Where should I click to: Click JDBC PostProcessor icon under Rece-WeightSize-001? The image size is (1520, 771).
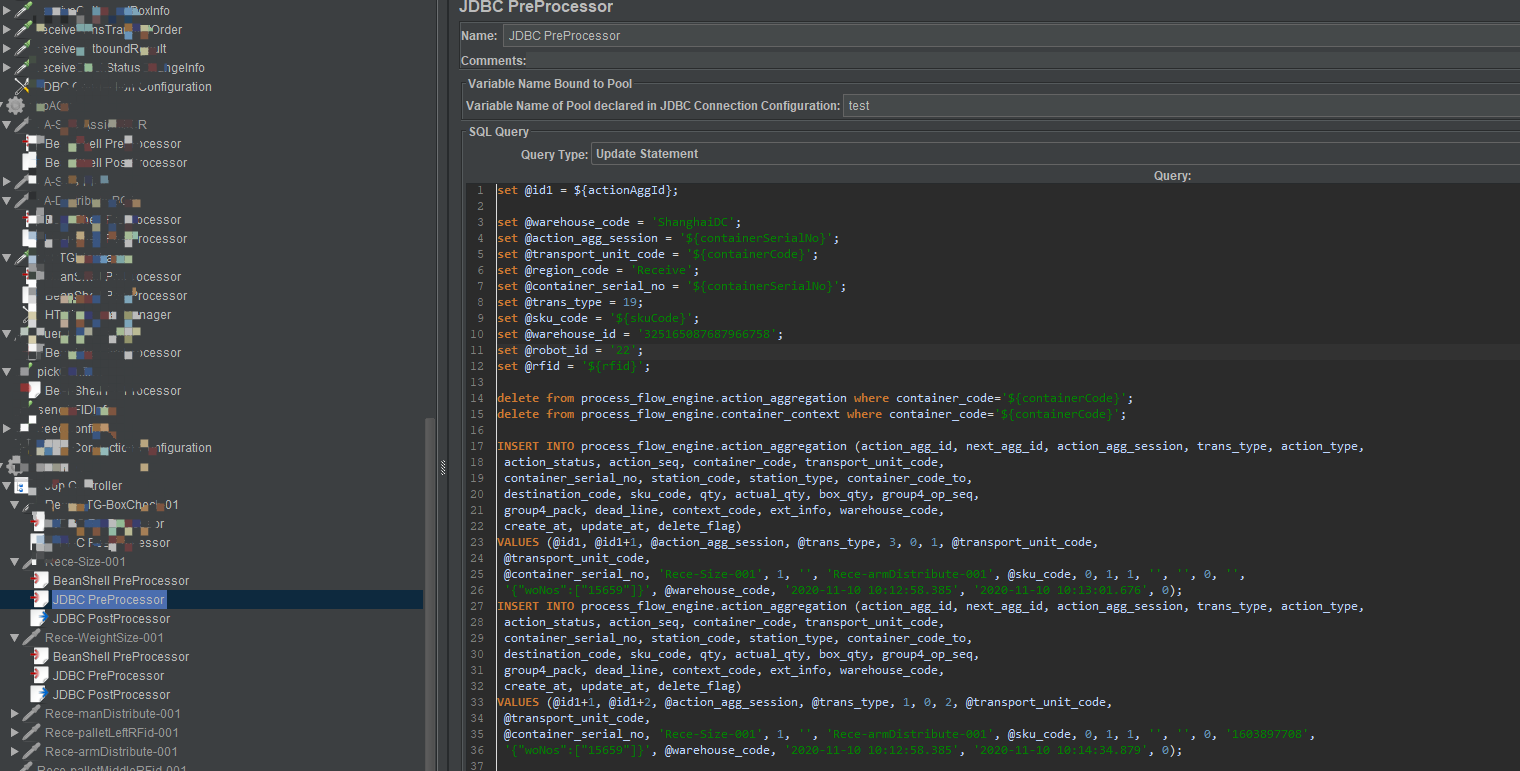tap(40, 695)
